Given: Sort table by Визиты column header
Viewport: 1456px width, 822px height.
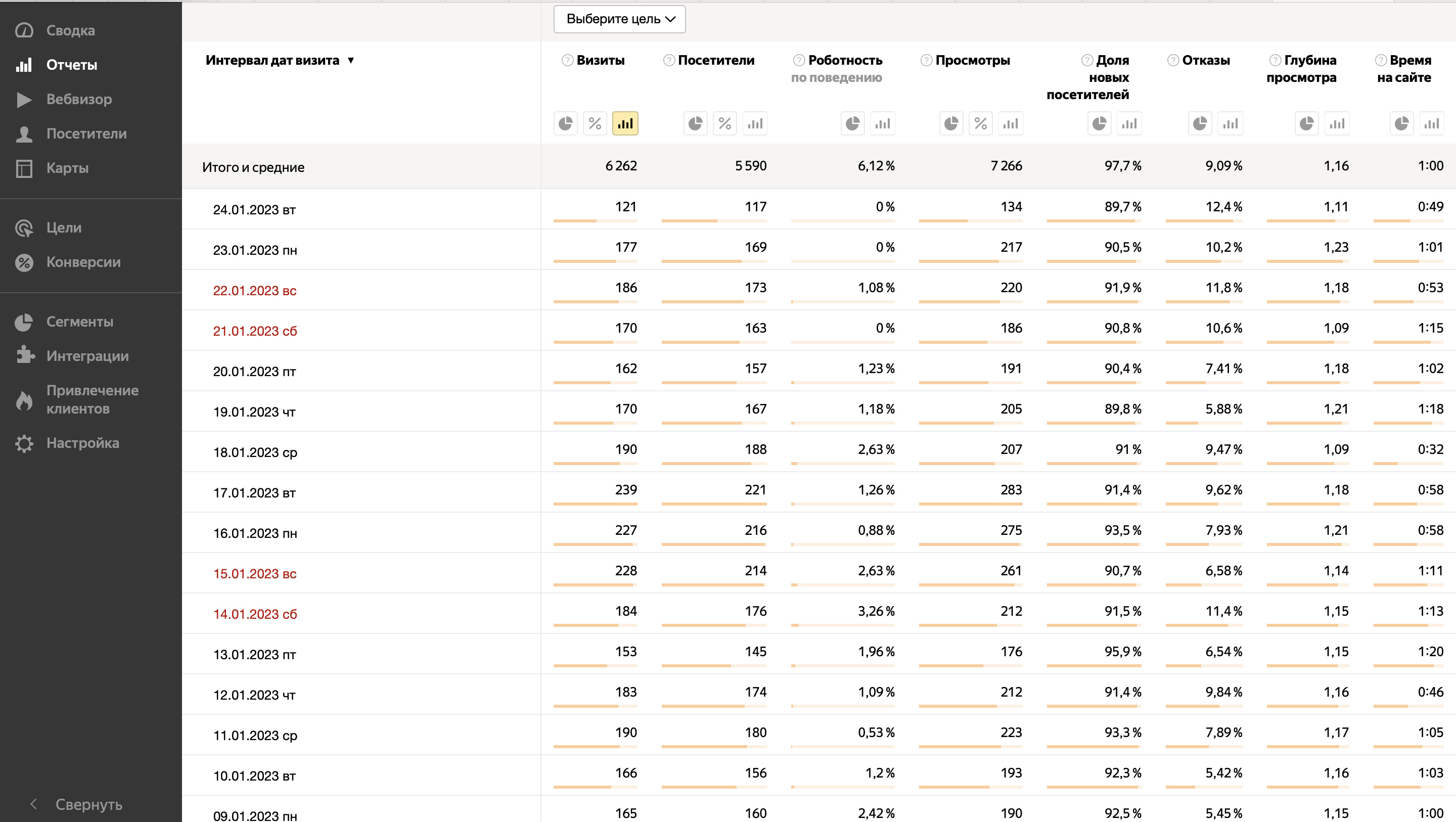Looking at the screenshot, I should point(600,60).
